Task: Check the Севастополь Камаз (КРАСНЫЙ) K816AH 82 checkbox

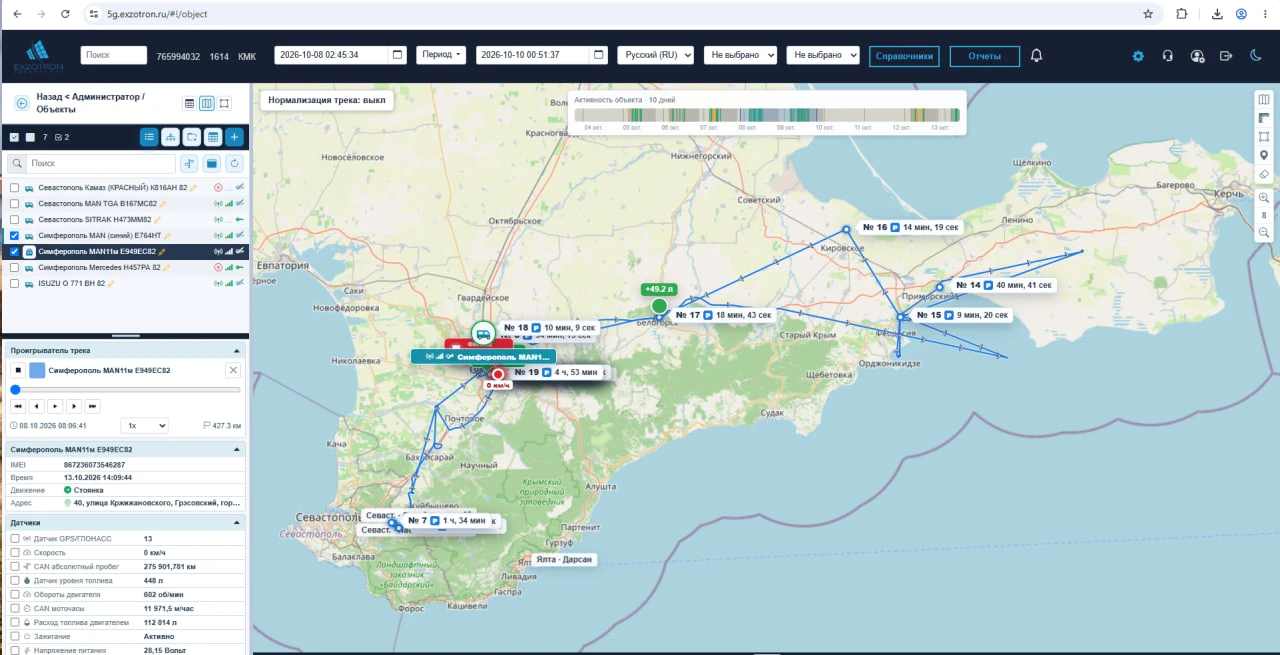Action: tap(14, 188)
